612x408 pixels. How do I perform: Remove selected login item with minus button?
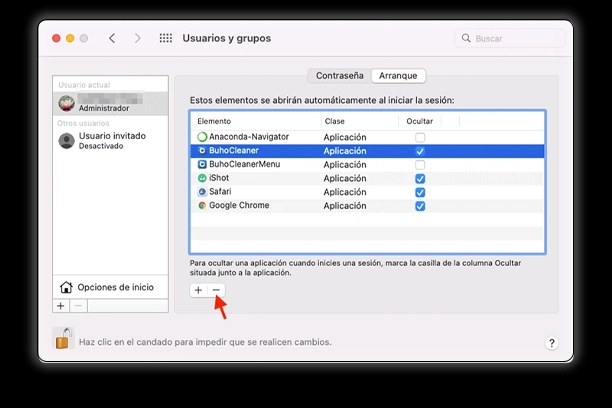coord(216,290)
